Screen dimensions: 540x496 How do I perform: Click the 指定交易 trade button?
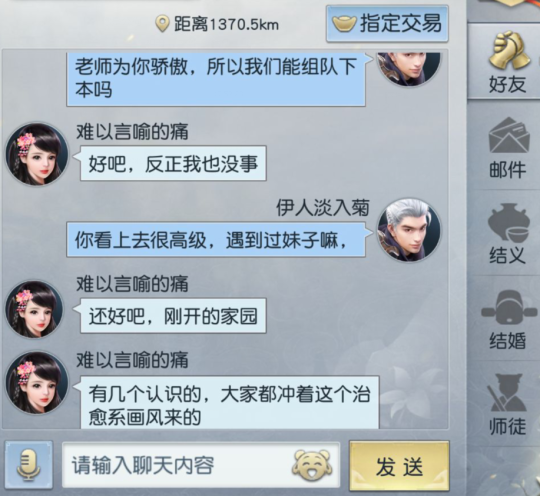(387, 24)
